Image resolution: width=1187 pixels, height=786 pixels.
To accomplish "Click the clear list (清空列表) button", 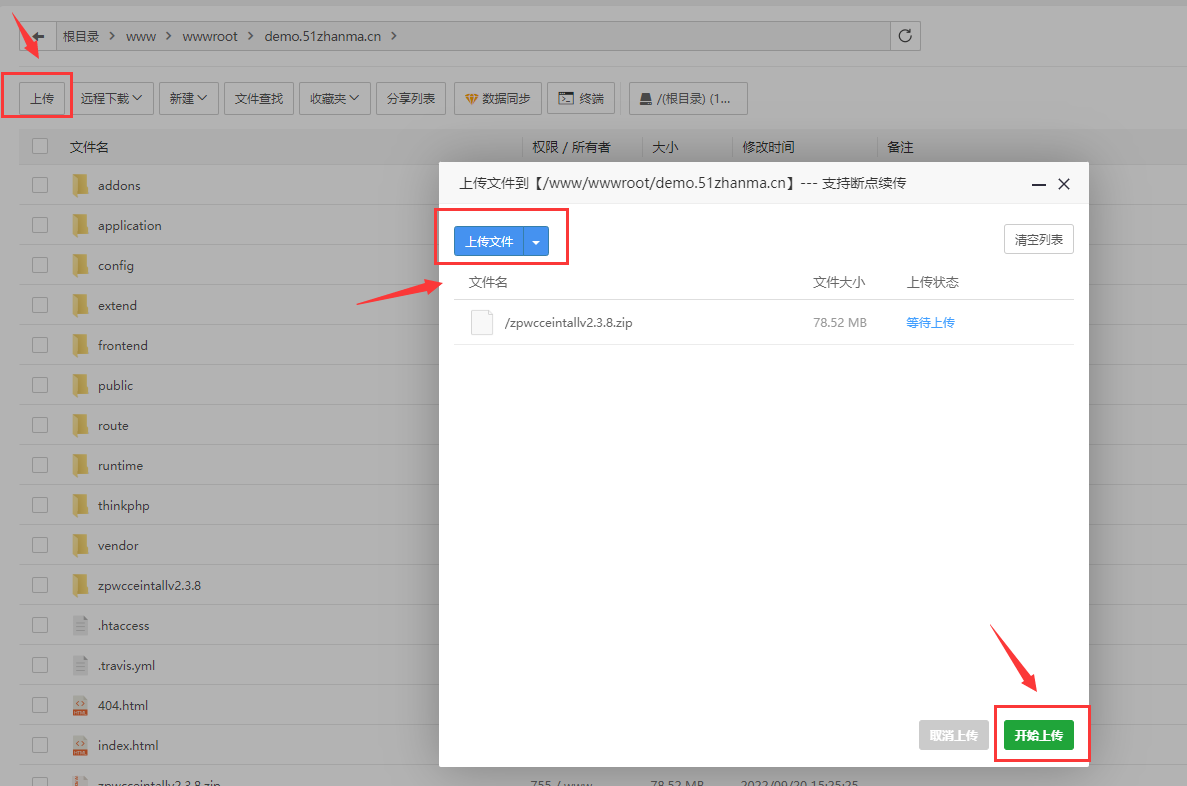I will point(1038,239).
